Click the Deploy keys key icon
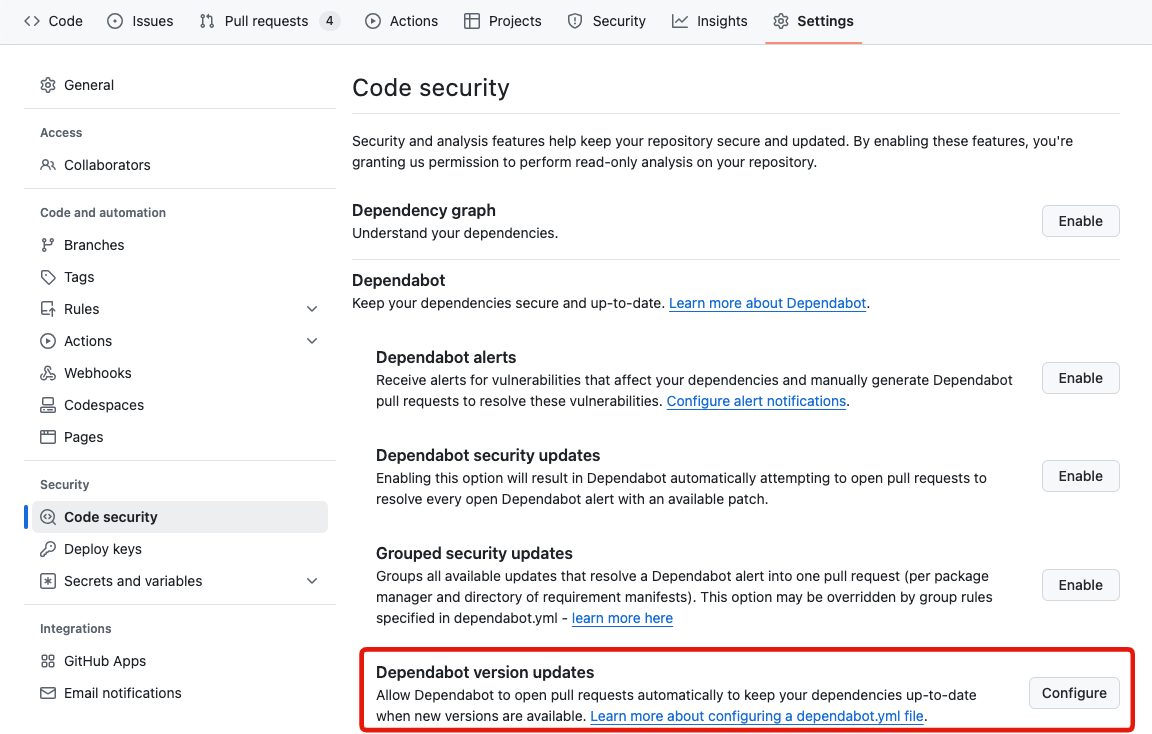The image size is (1152, 734). click(x=48, y=549)
